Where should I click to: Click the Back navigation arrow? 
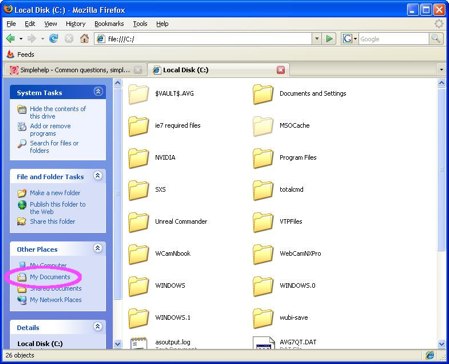[x=10, y=39]
